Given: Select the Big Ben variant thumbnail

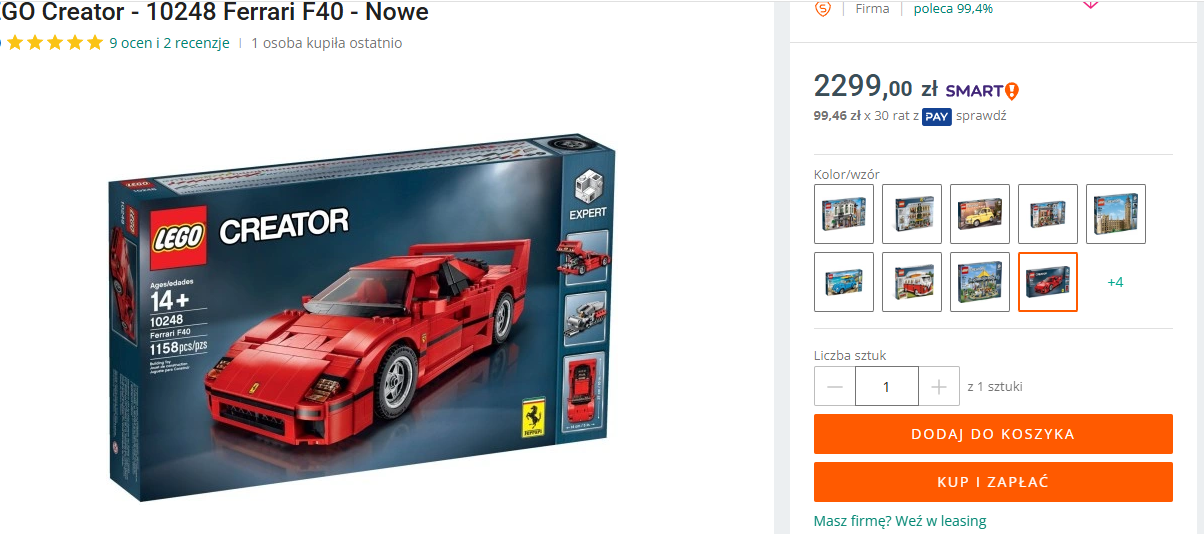Looking at the screenshot, I should [x=1116, y=214].
